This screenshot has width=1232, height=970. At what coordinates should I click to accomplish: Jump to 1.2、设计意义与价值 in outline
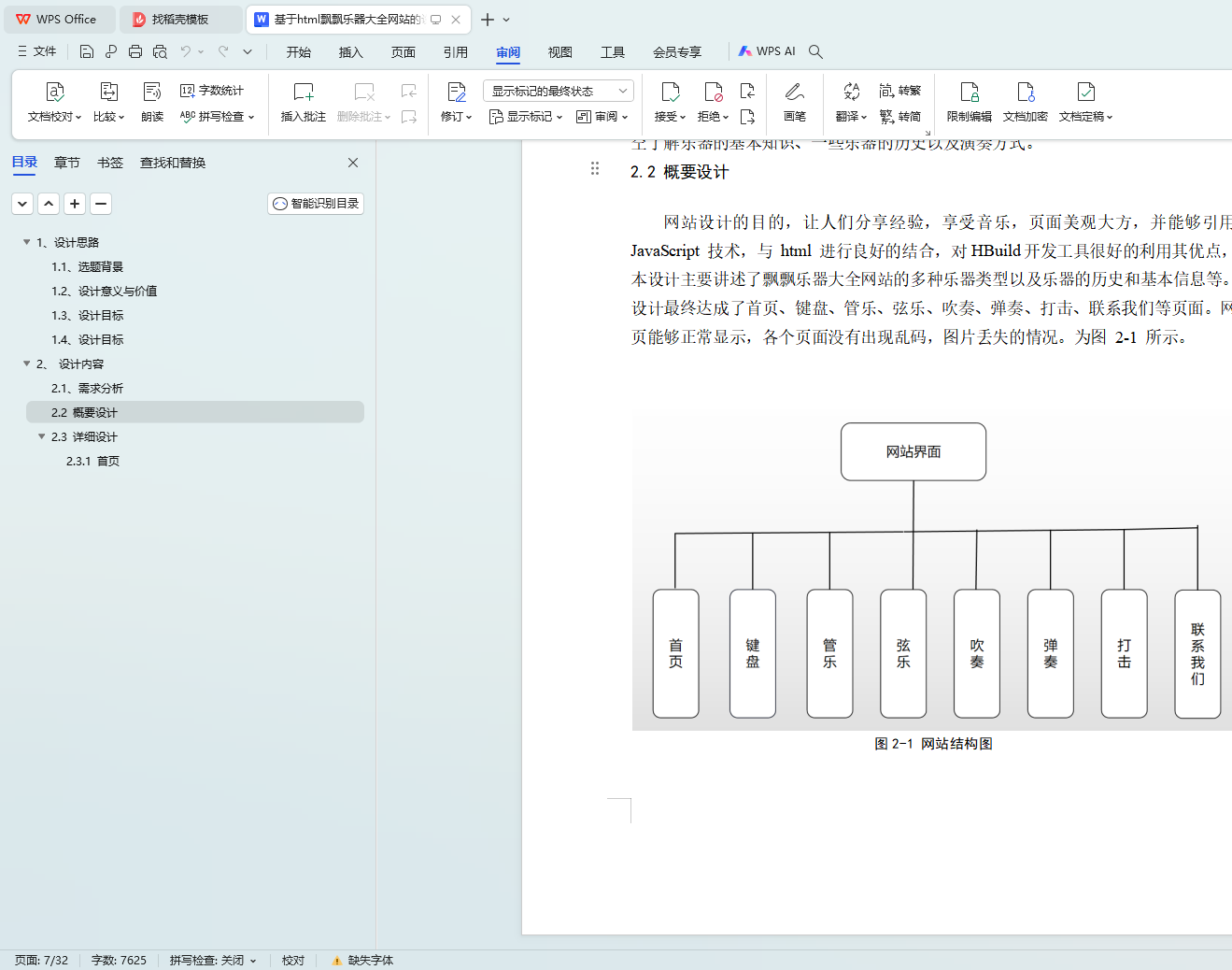coord(105,291)
